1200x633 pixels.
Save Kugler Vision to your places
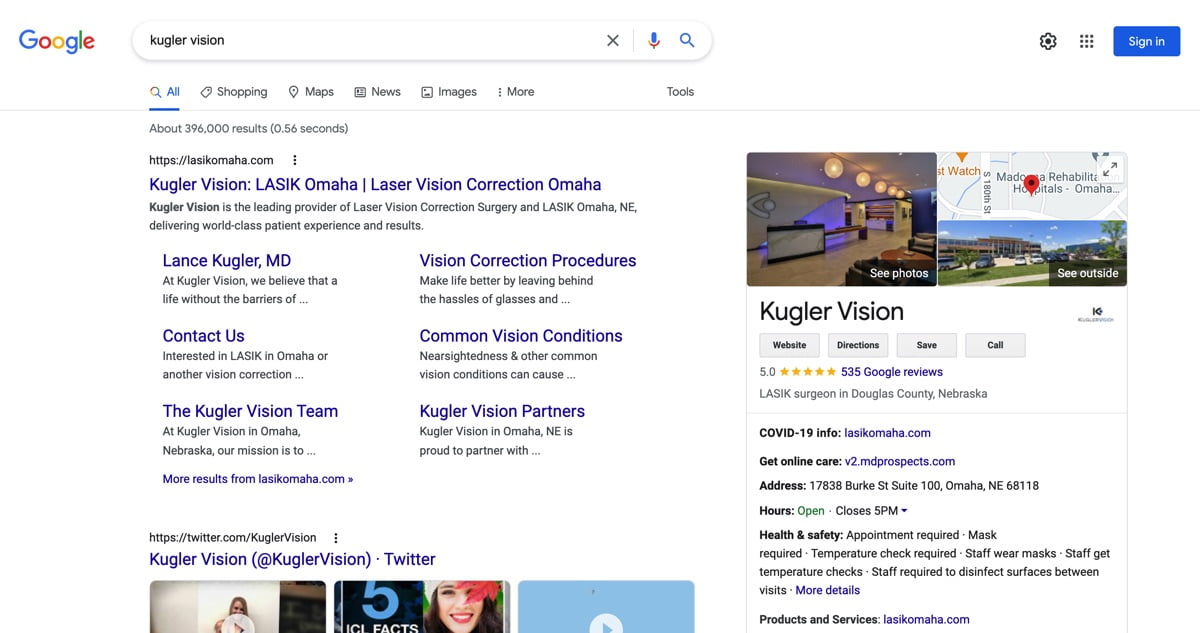point(927,345)
